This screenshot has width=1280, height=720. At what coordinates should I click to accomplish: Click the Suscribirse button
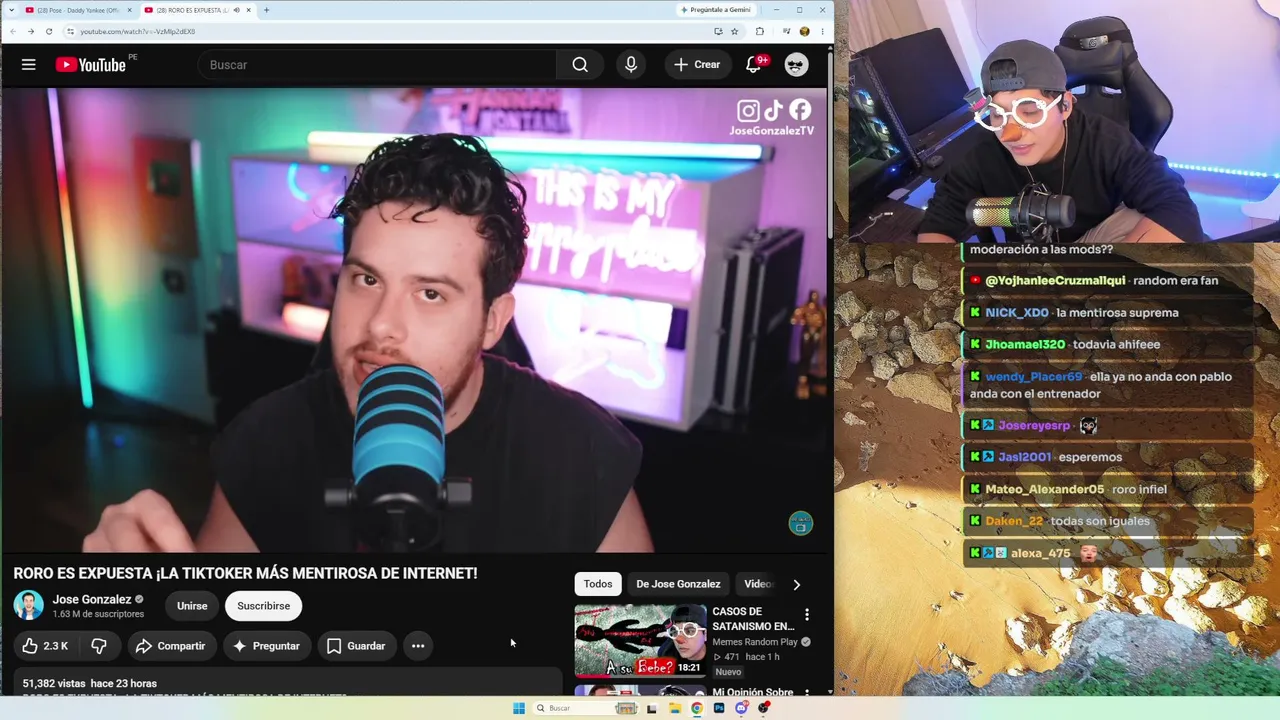[x=264, y=606]
